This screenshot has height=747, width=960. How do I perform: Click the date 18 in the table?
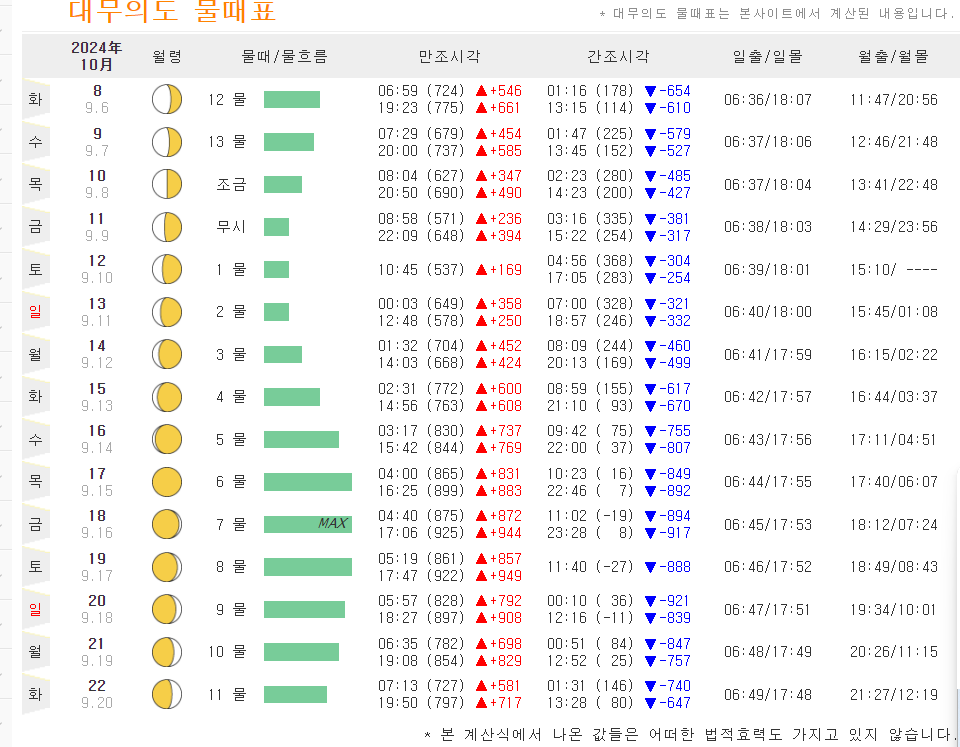click(96, 516)
